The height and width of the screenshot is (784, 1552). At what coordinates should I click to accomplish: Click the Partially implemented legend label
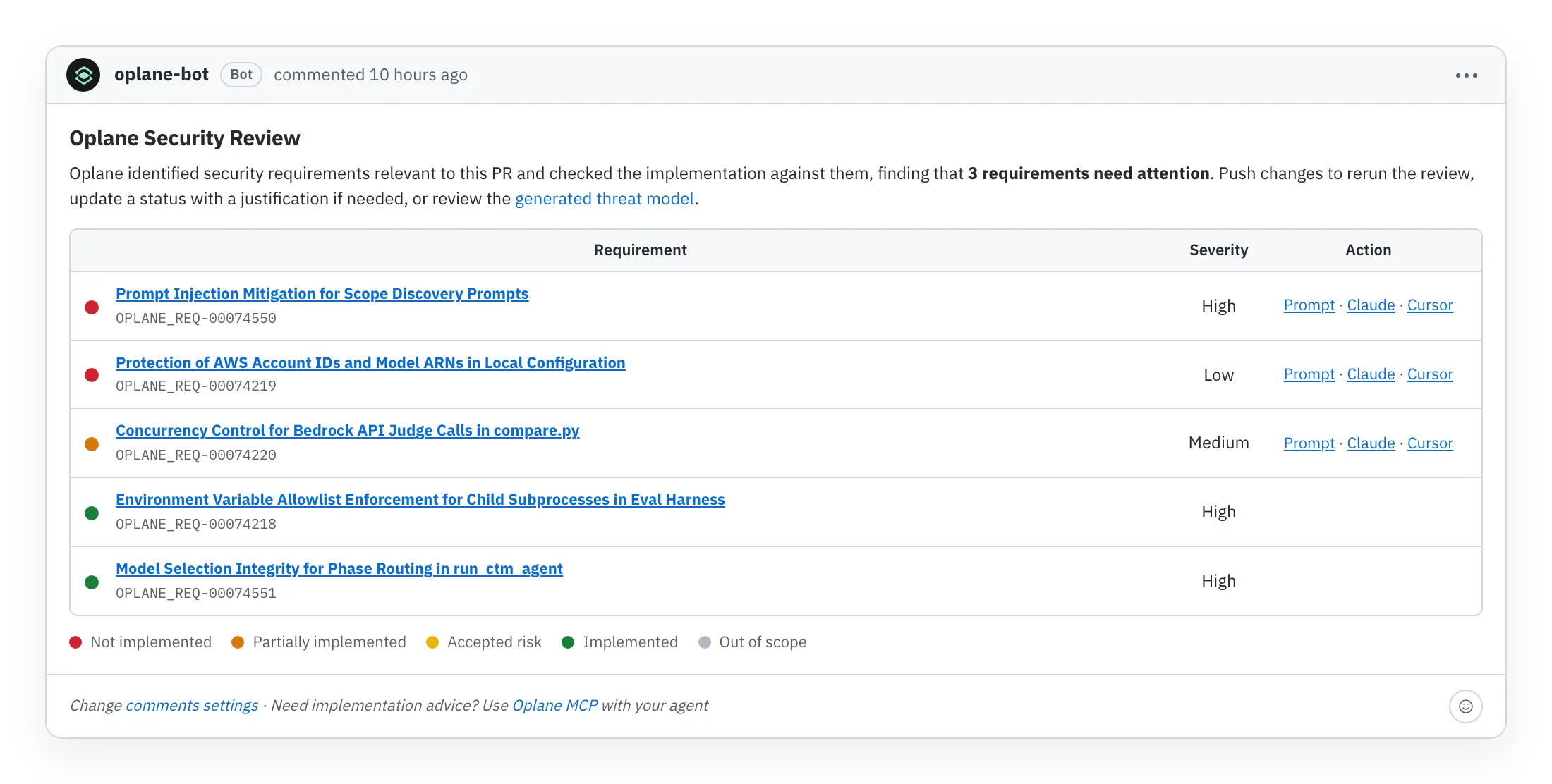point(329,642)
